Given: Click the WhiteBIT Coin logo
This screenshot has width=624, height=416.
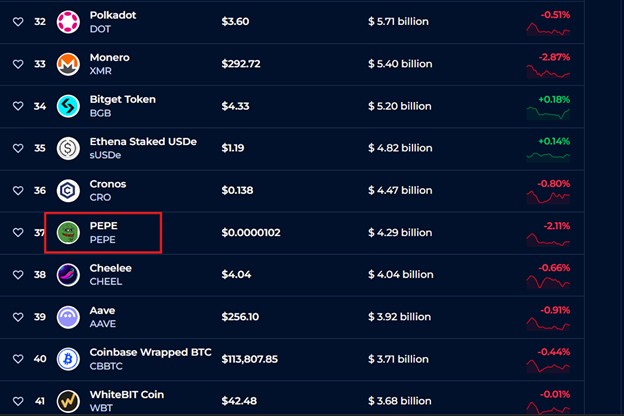Looking at the screenshot, I should [x=68, y=400].
